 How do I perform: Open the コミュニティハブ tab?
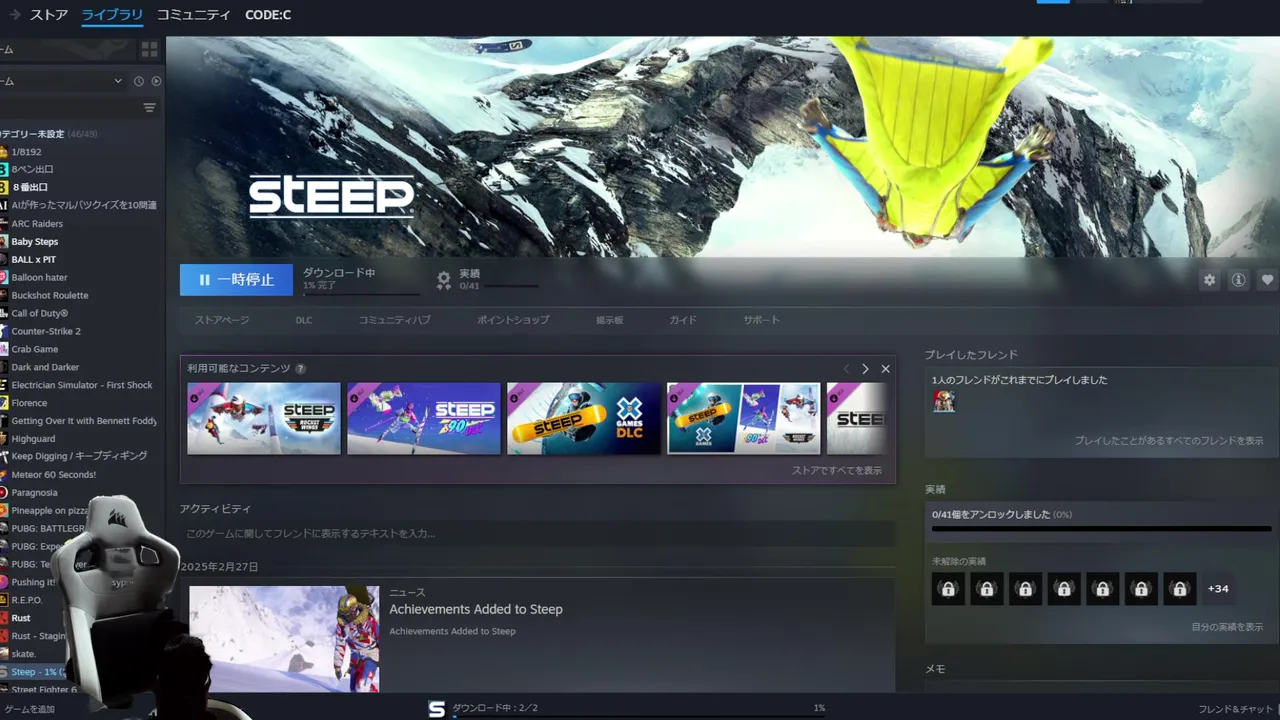[394, 320]
